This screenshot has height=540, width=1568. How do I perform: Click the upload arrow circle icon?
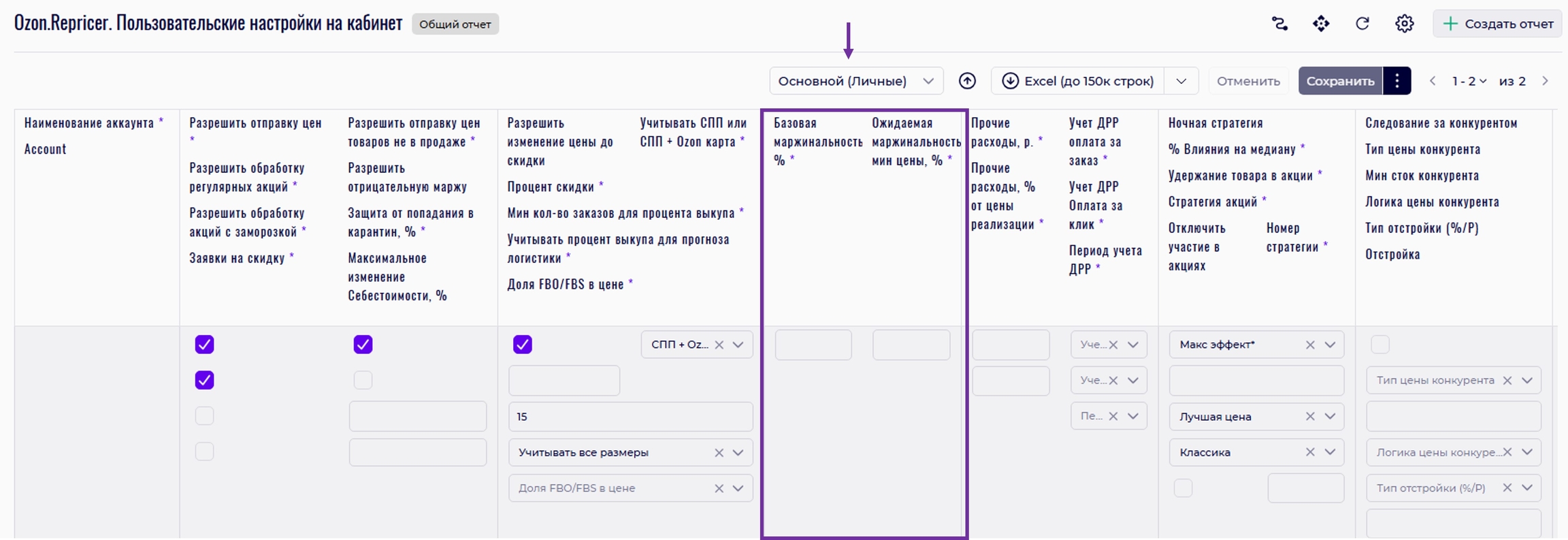pos(967,81)
